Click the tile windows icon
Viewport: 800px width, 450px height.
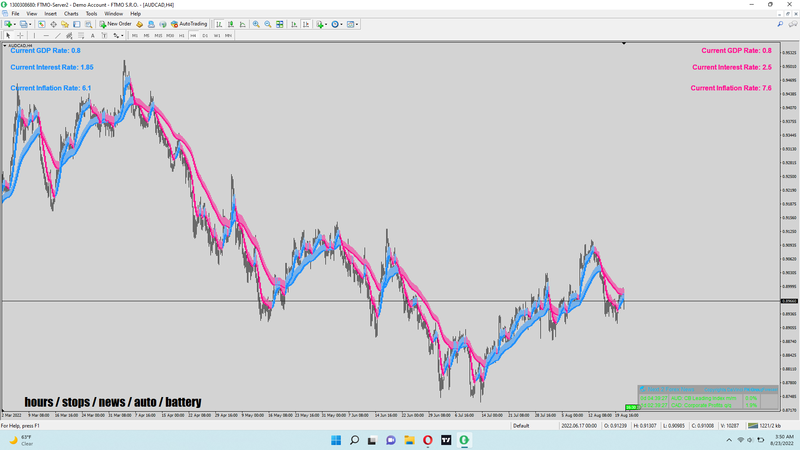(x=280, y=24)
